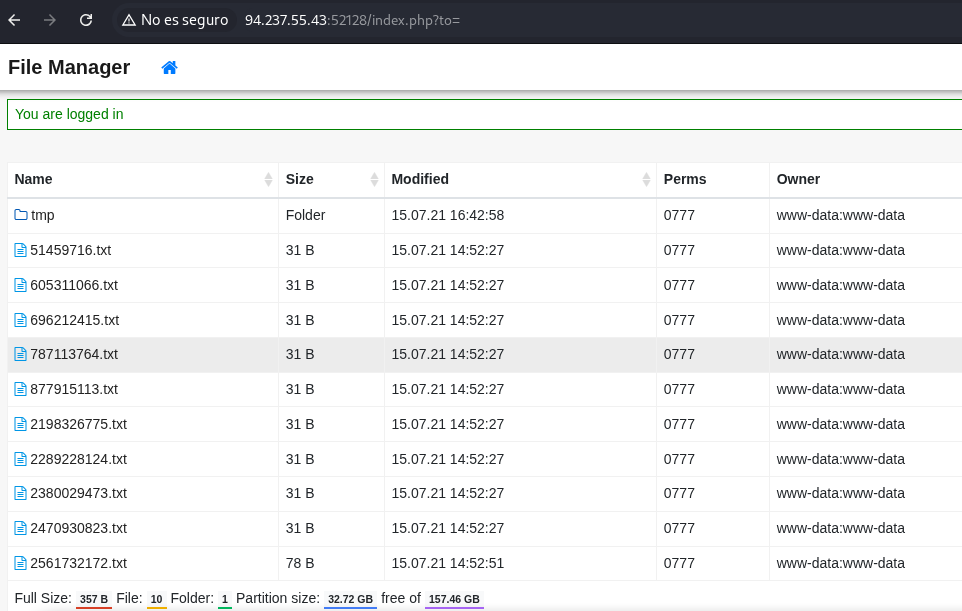Click the blue home icon
Viewport: 962px width, 611px height.
pyautogui.click(x=170, y=68)
